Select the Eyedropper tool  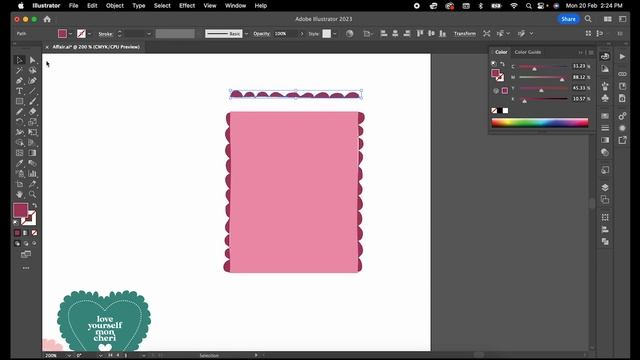click(x=19, y=163)
